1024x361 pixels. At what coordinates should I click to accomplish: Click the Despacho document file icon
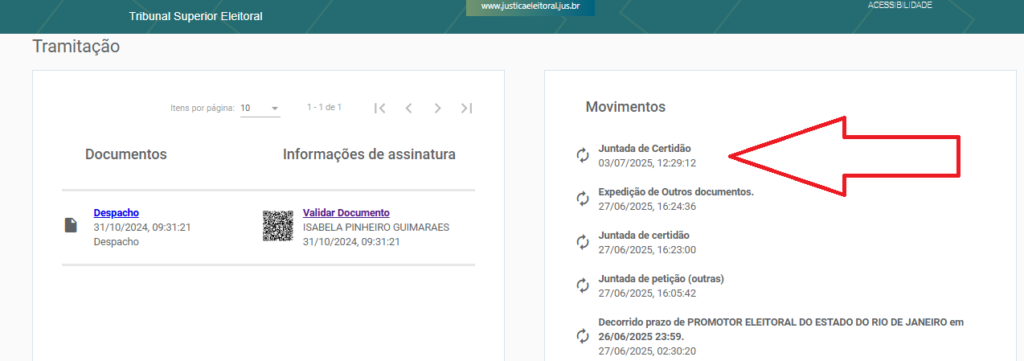(71, 225)
